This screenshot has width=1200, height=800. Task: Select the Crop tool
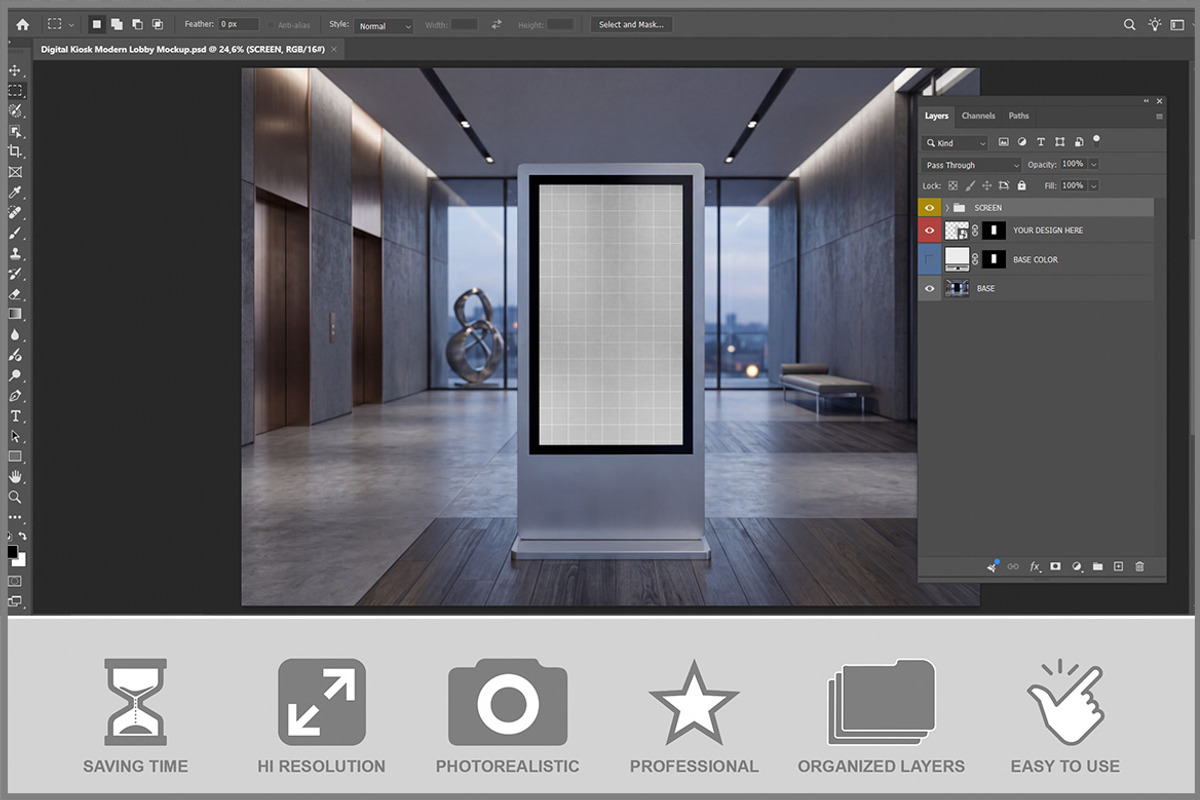click(15, 151)
